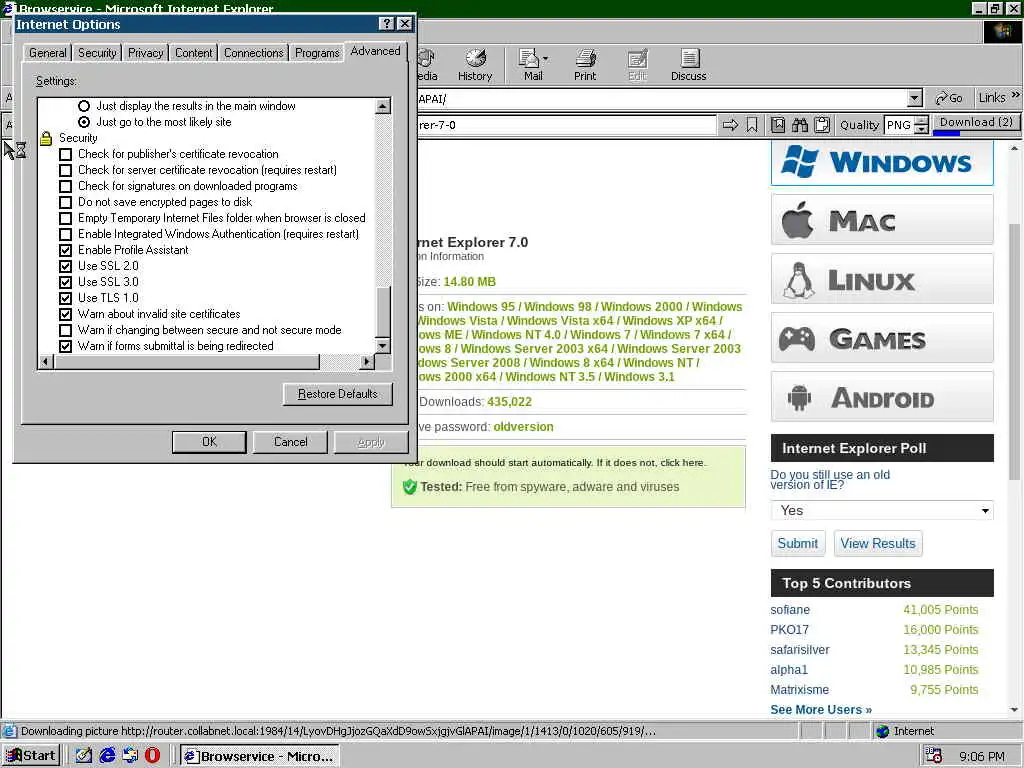The width and height of the screenshot is (1024, 768).
Task: Open the Mac category banner
Action: pyautogui.click(x=882, y=220)
